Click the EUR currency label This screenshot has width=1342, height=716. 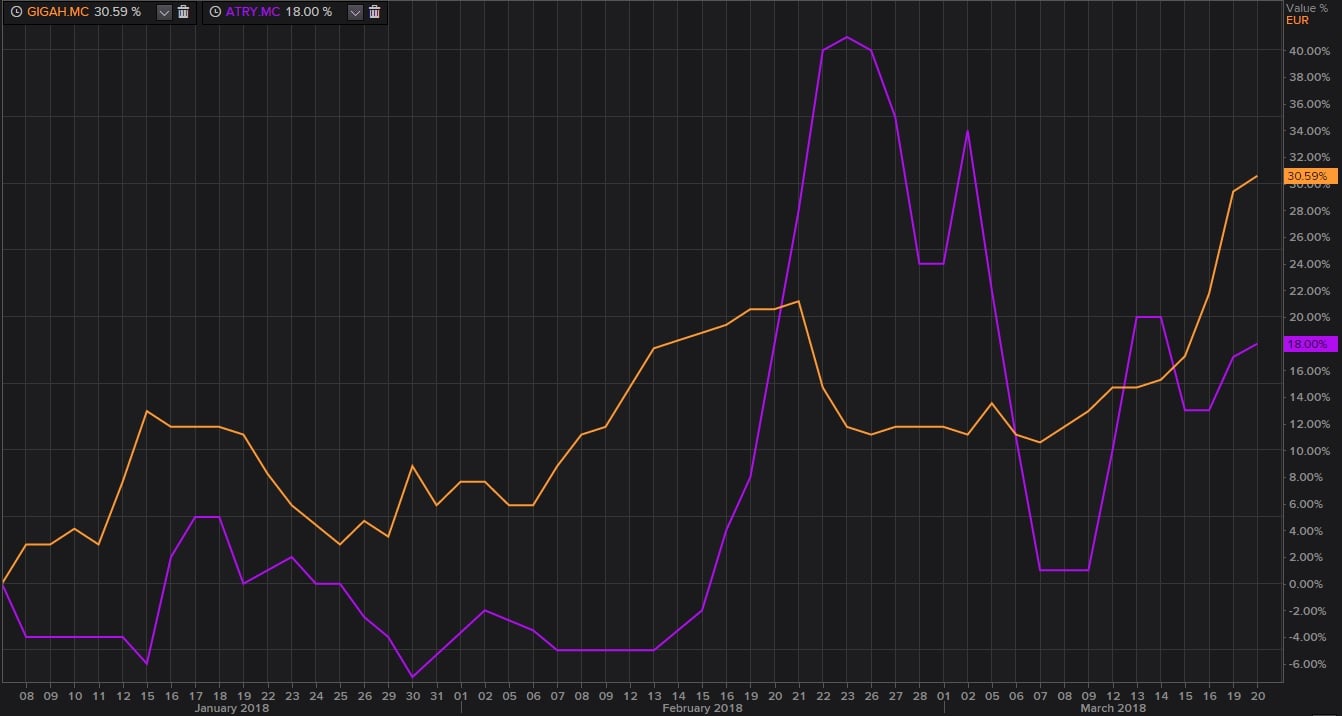1297,19
